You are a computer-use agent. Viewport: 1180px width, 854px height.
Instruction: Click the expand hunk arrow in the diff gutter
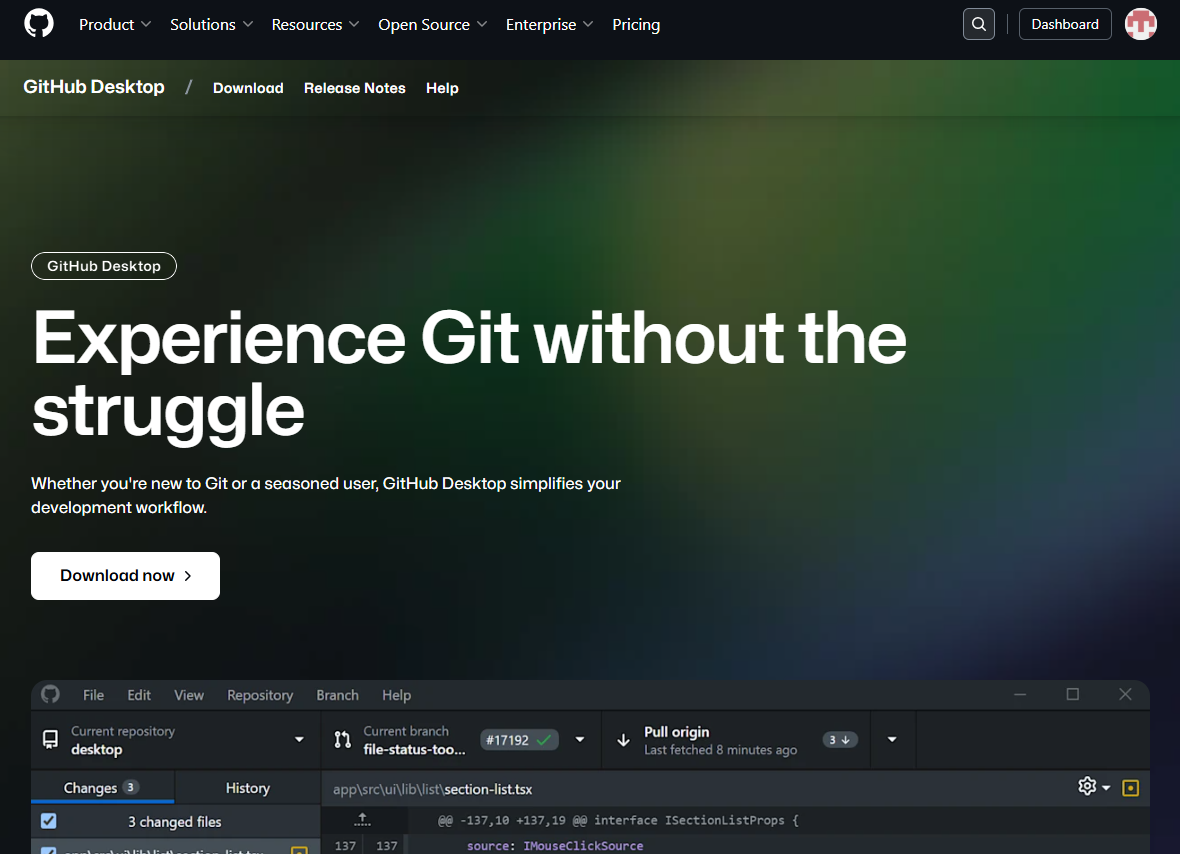tap(362, 820)
